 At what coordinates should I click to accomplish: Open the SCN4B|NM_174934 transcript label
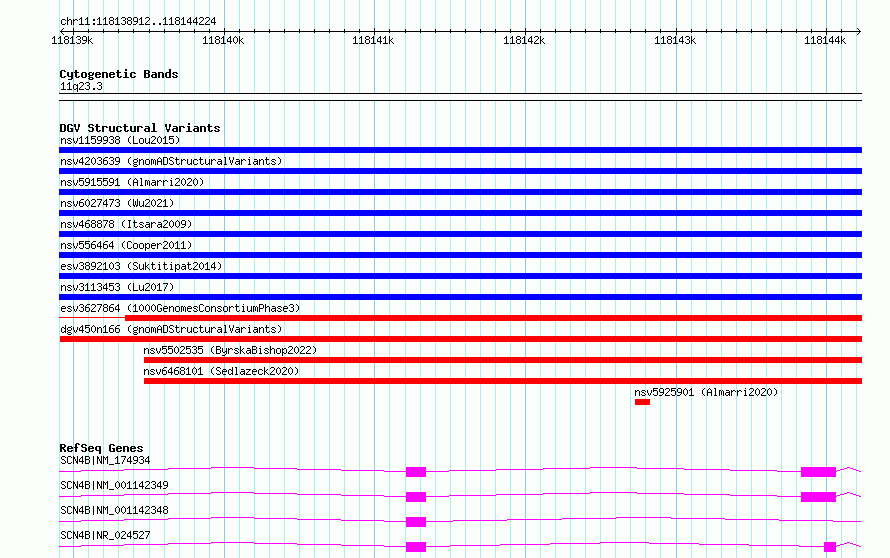tap(105, 460)
